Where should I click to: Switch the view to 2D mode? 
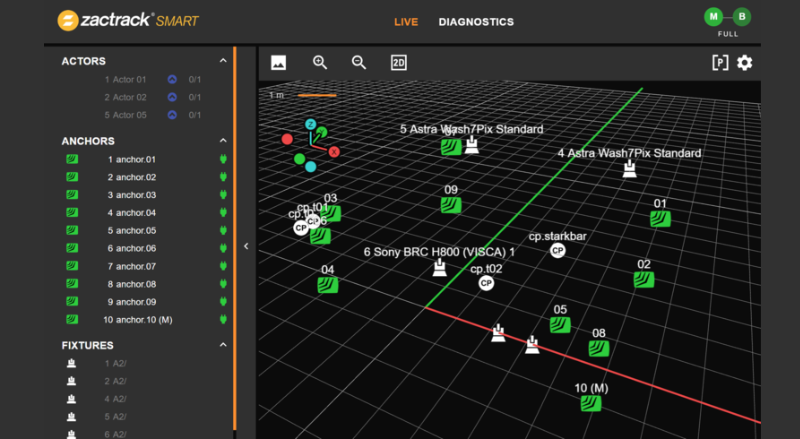click(x=398, y=63)
